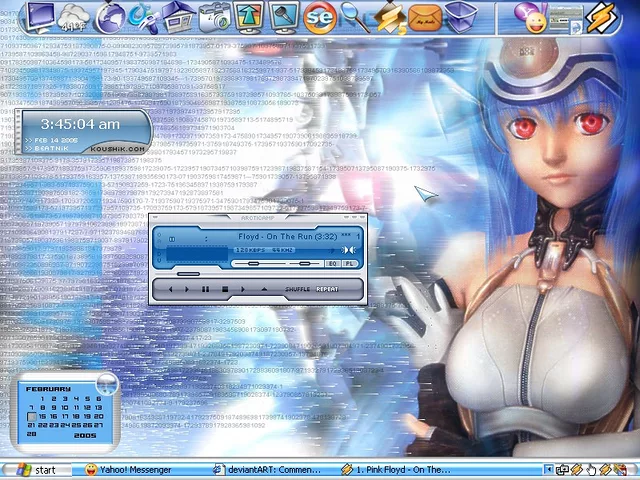640x480 pixels.
Task: Launch Winamp 5 from the dock
Action: coord(390,18)
